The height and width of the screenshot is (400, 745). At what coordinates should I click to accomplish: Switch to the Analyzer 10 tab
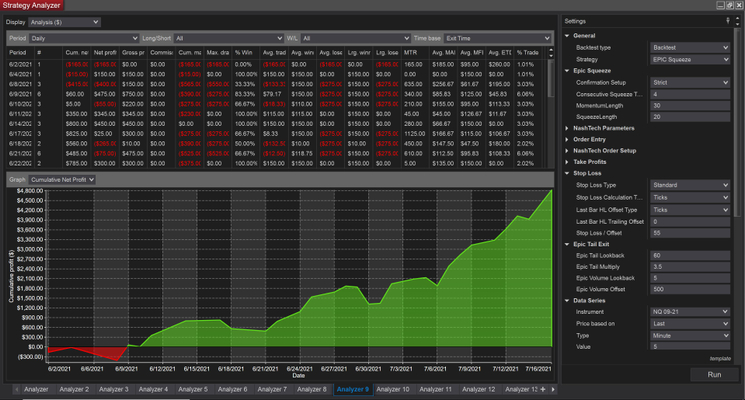(392, 388)
